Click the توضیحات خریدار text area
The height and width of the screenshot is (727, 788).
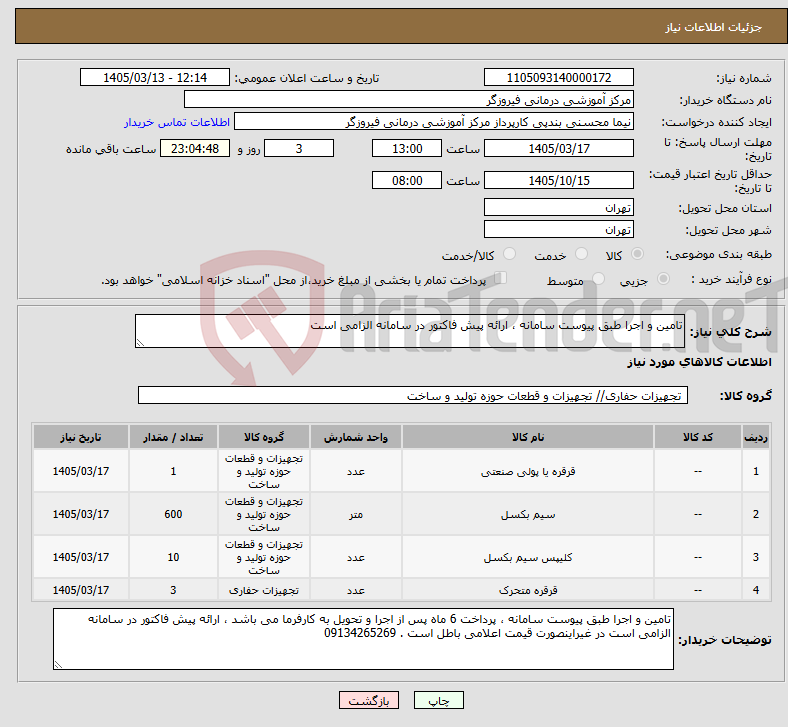363,639
